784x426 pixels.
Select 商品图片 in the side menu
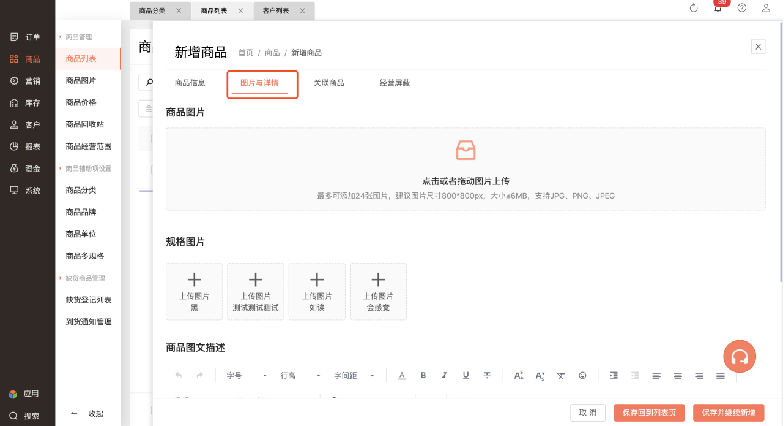click(x=81, y=81)
